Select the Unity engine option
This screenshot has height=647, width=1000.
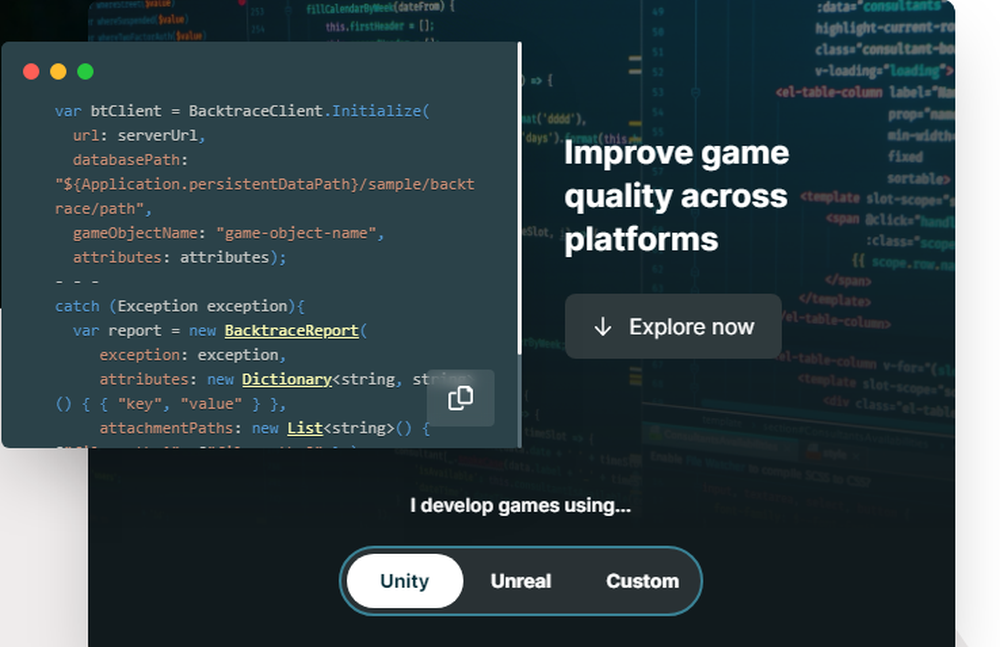pyautogui.click(x=405, y=581)
